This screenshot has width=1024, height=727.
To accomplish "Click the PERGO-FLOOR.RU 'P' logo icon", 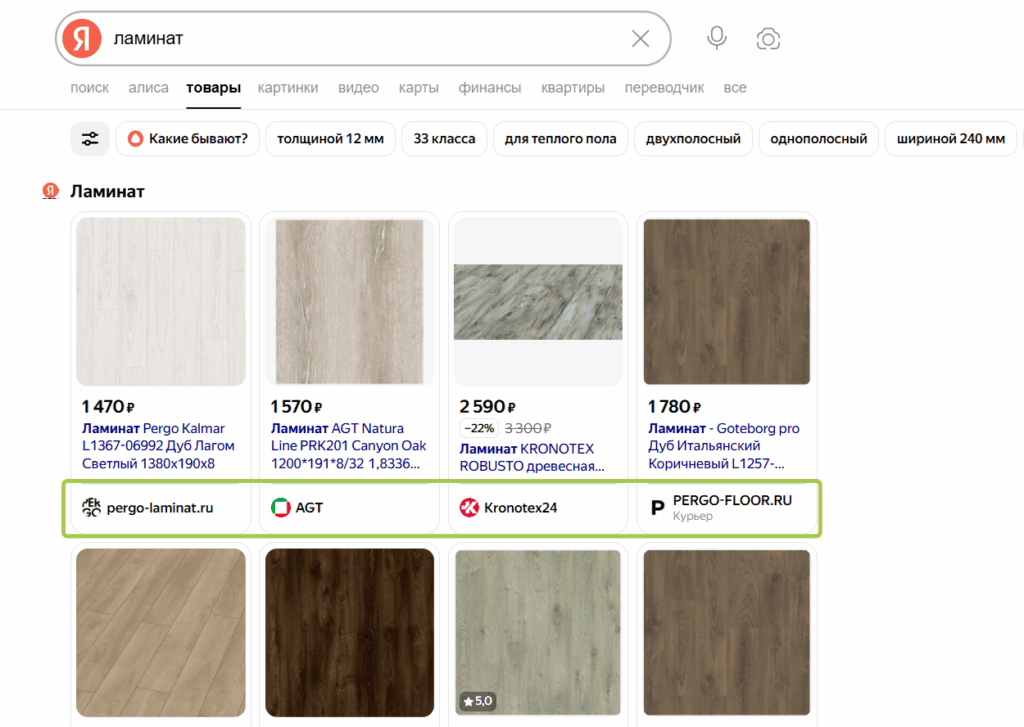I will [x=658, y=508].
